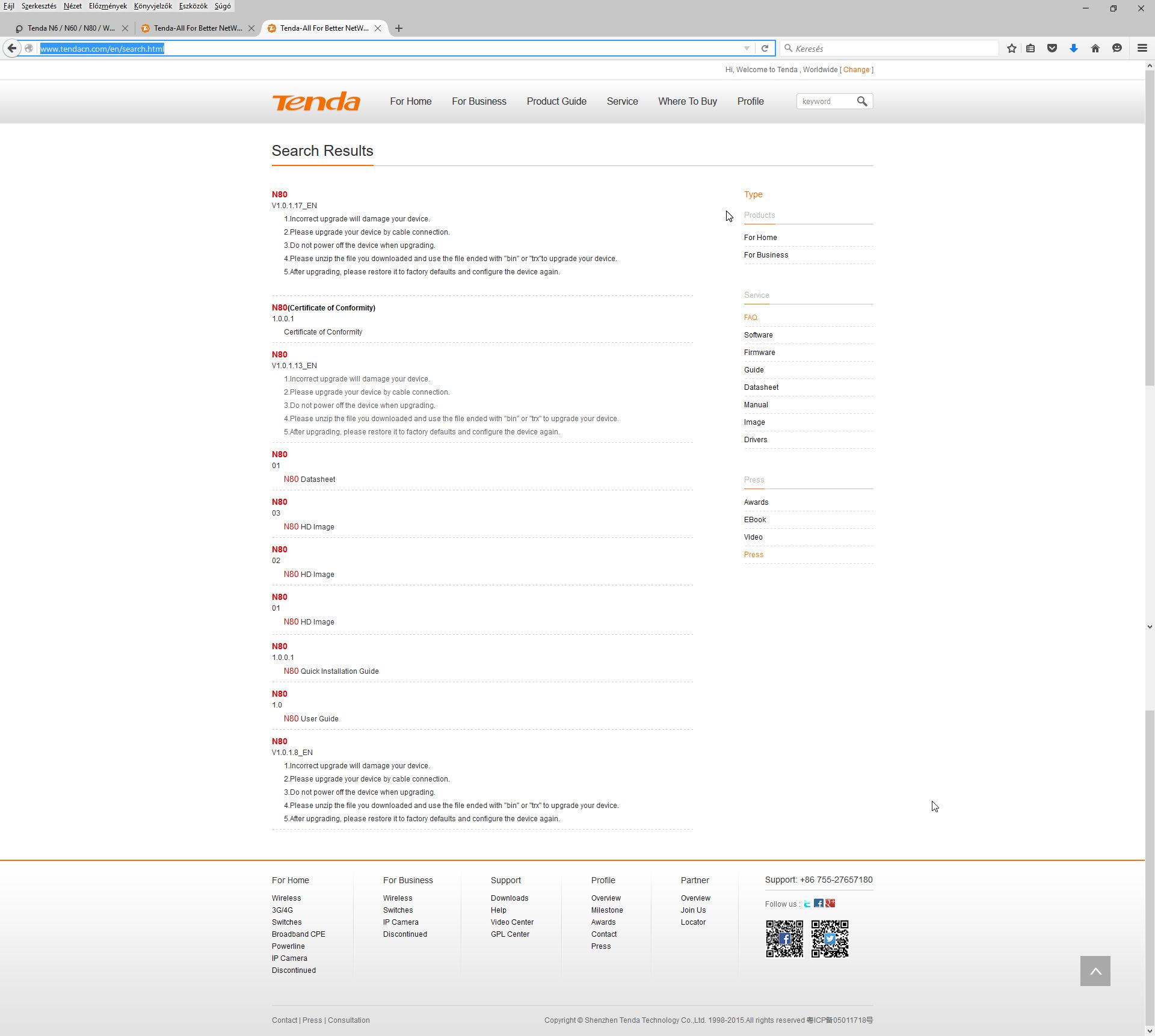Open GPL Center in footer Support
The height and width of the screenshot is (1036, 1155).
click(510, 934)
